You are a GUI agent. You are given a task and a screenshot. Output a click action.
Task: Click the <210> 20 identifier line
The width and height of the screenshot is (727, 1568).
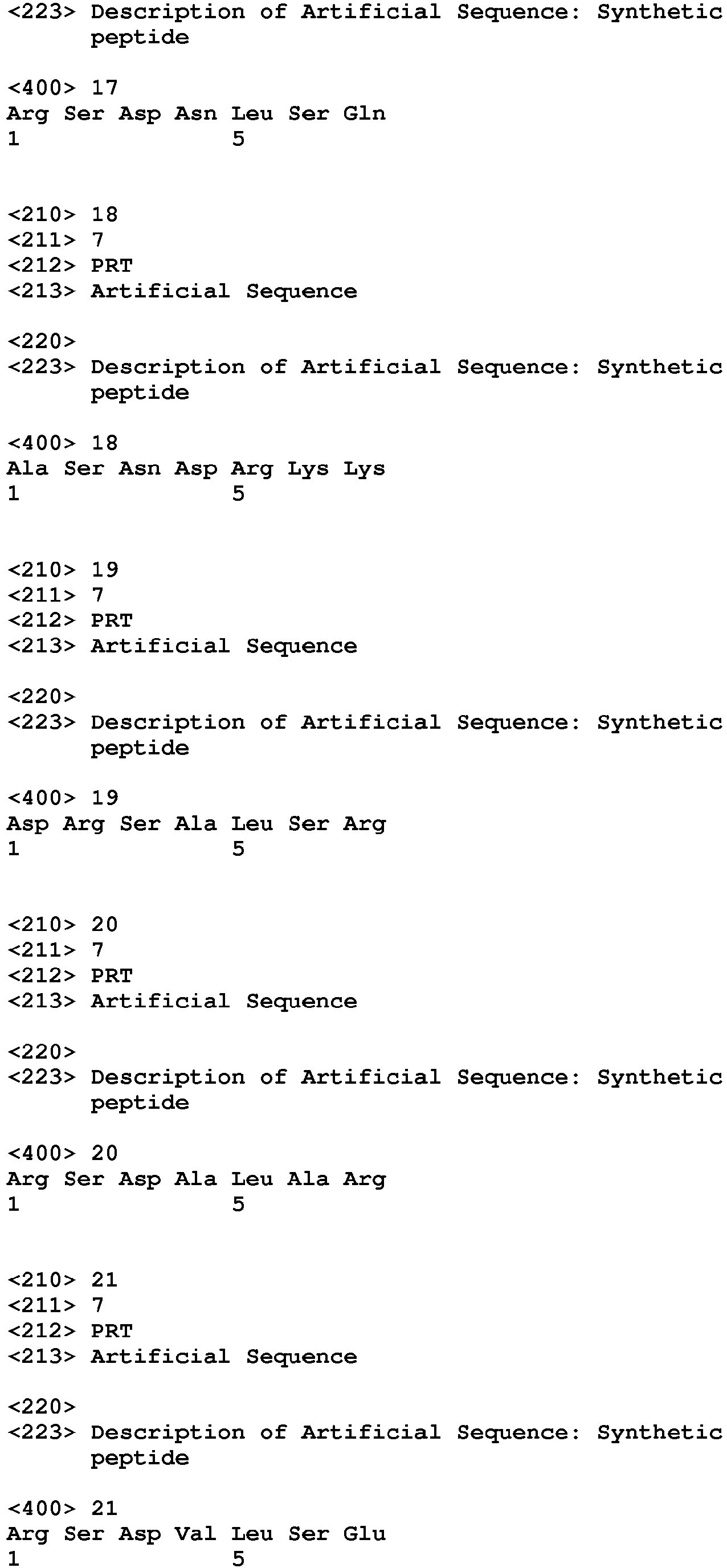point(62,925)
